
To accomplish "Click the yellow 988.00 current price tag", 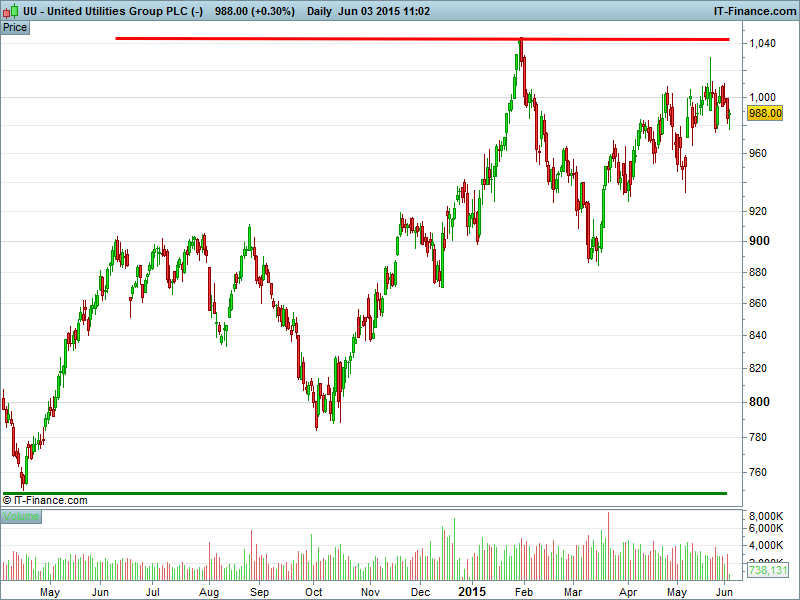I will click(x=765, y=114).
